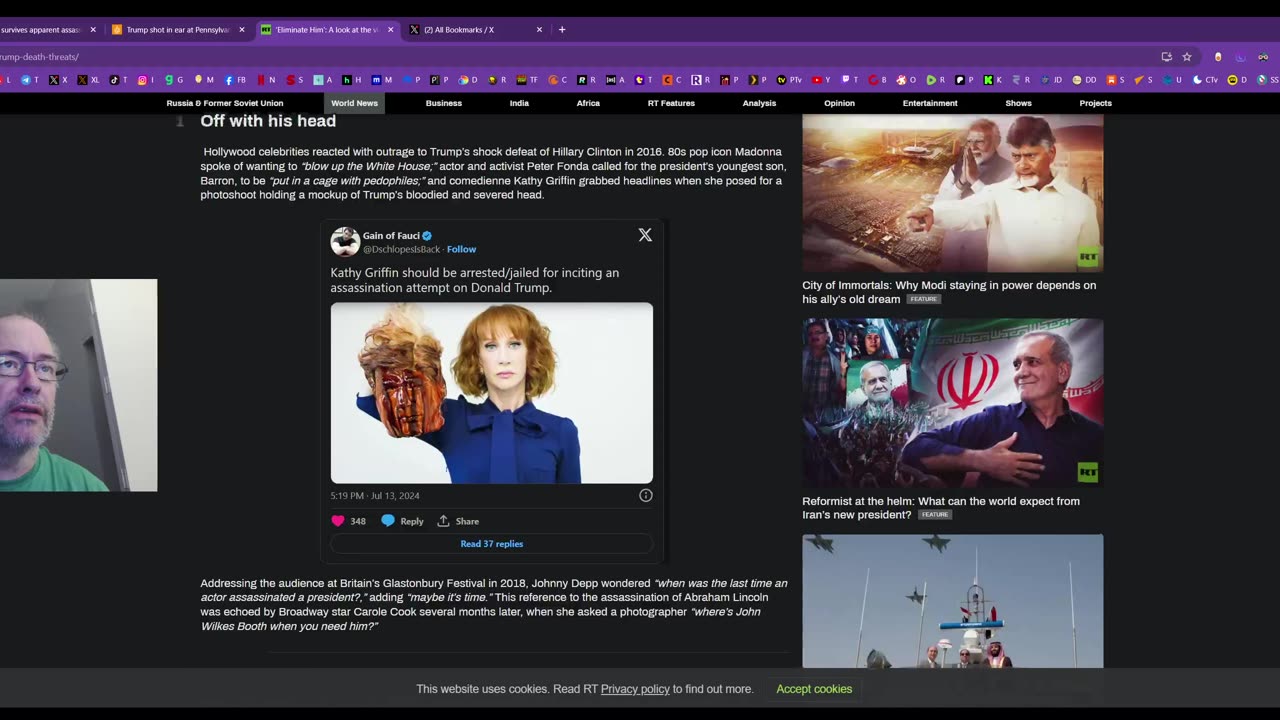Screen dimensions: 1280x720
Task: Click the install app icon in address bar
Action: coord(1166,57)
